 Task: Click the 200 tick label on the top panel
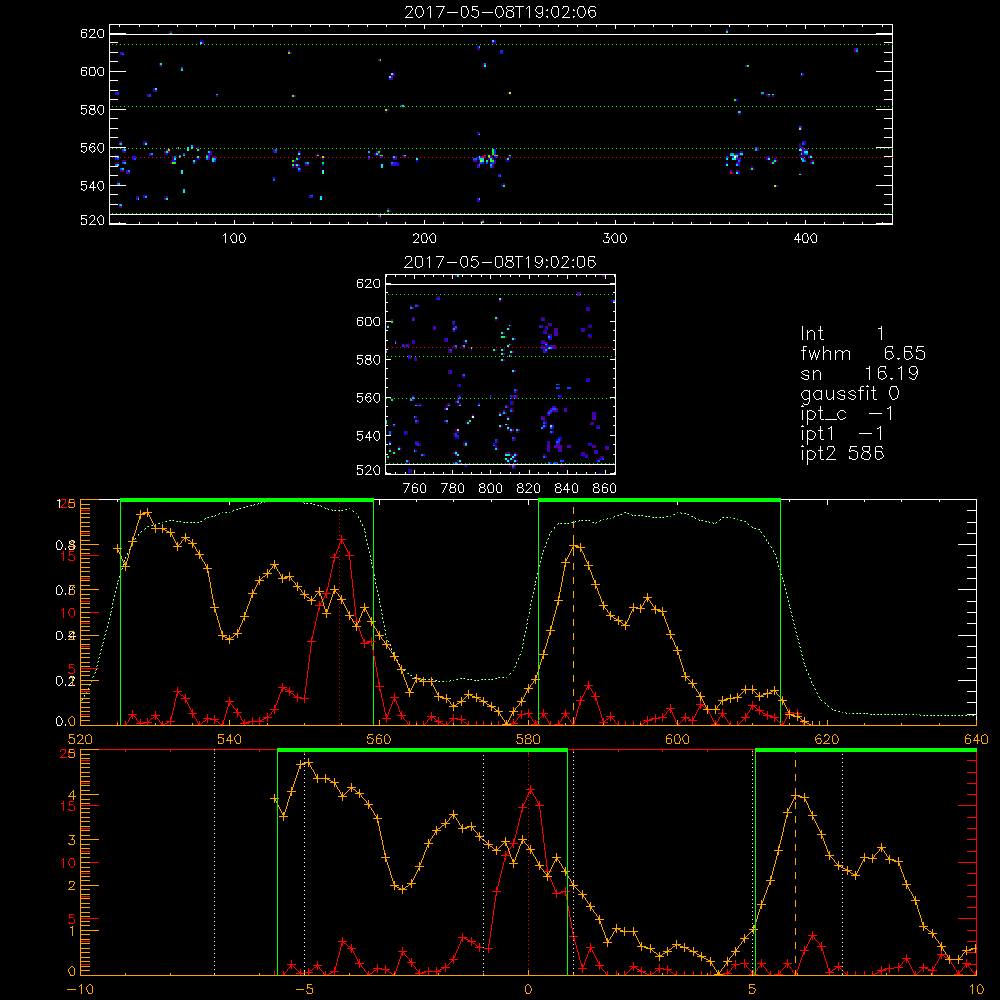click(x=424, y=239)
